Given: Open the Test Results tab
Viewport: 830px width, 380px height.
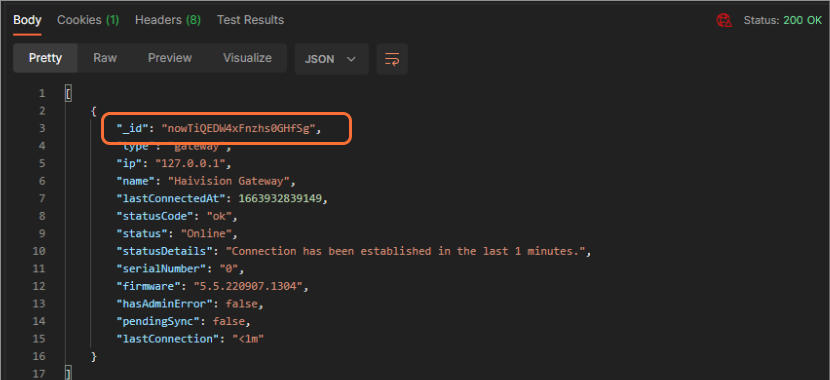Looking at the screenshot, I should [x=250, y=20].
